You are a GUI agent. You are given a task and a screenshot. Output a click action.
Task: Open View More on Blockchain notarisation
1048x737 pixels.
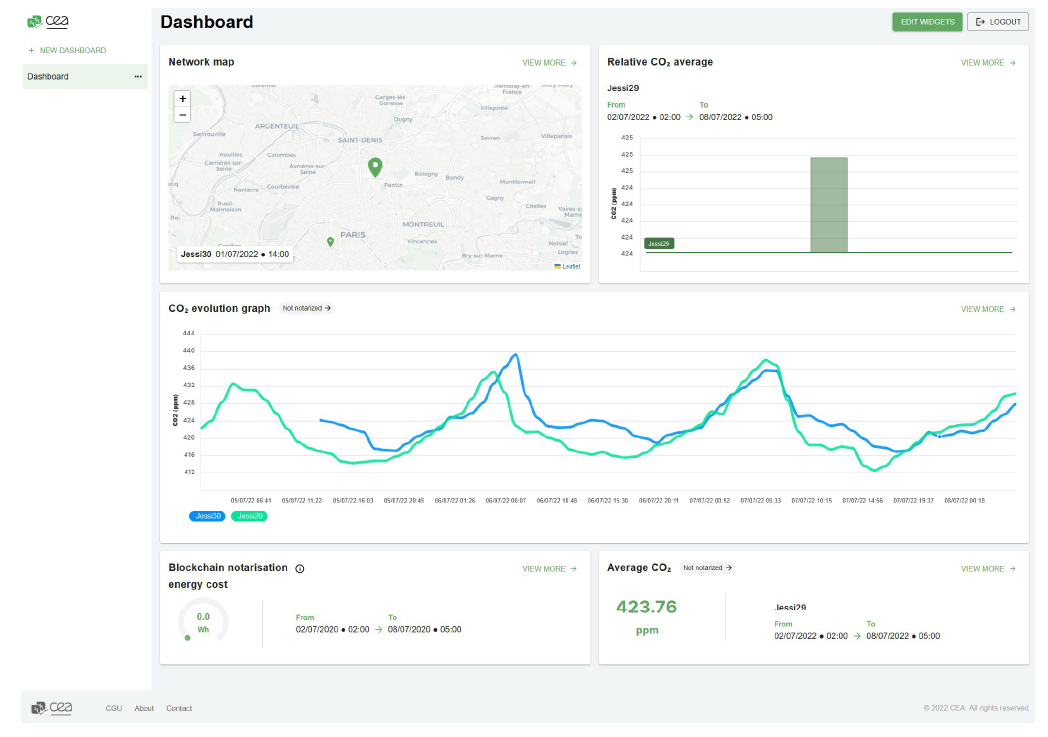point(549,569)
